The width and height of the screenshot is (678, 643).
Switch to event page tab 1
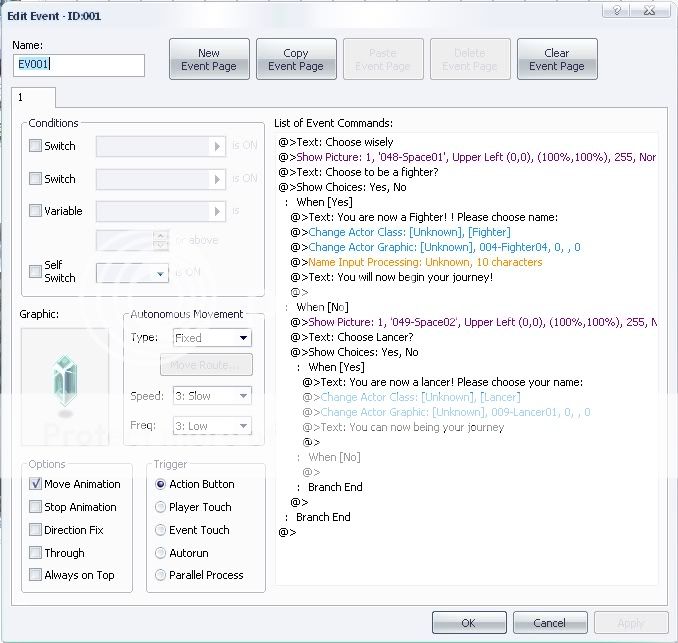point(34,98)
